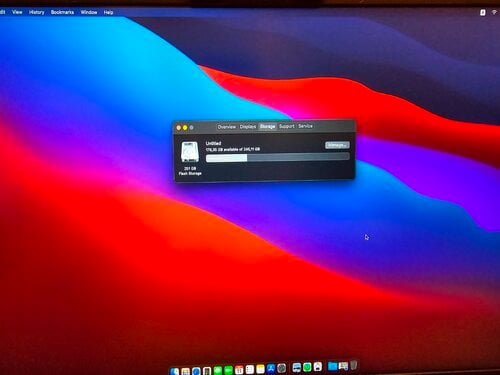Open Finder from the Dock
500x375 pixels.
pos(174,371)
